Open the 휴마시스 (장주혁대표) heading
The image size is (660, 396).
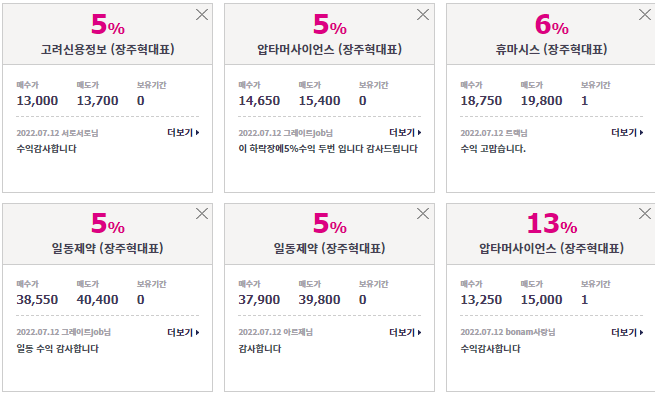pyautogui.click(x=551, y=50)
